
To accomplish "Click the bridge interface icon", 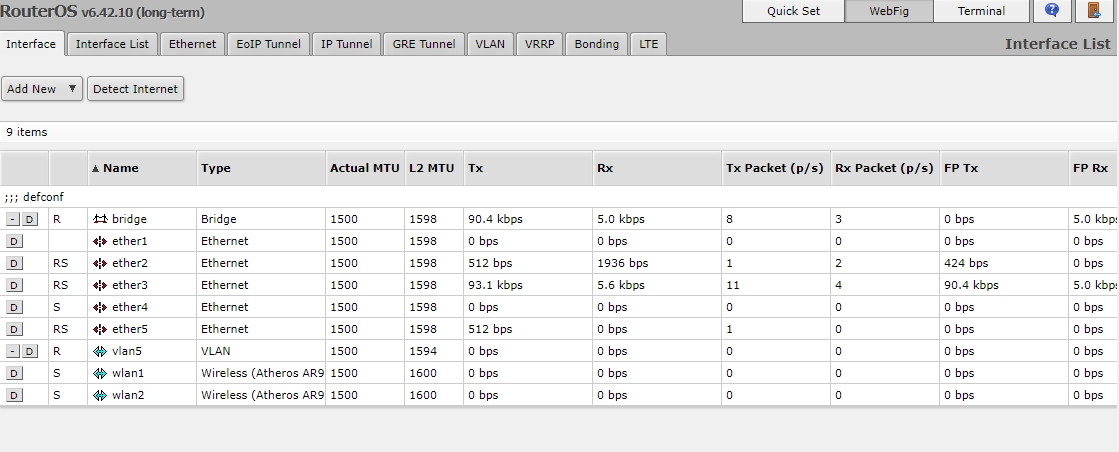I will coord(100,219).
